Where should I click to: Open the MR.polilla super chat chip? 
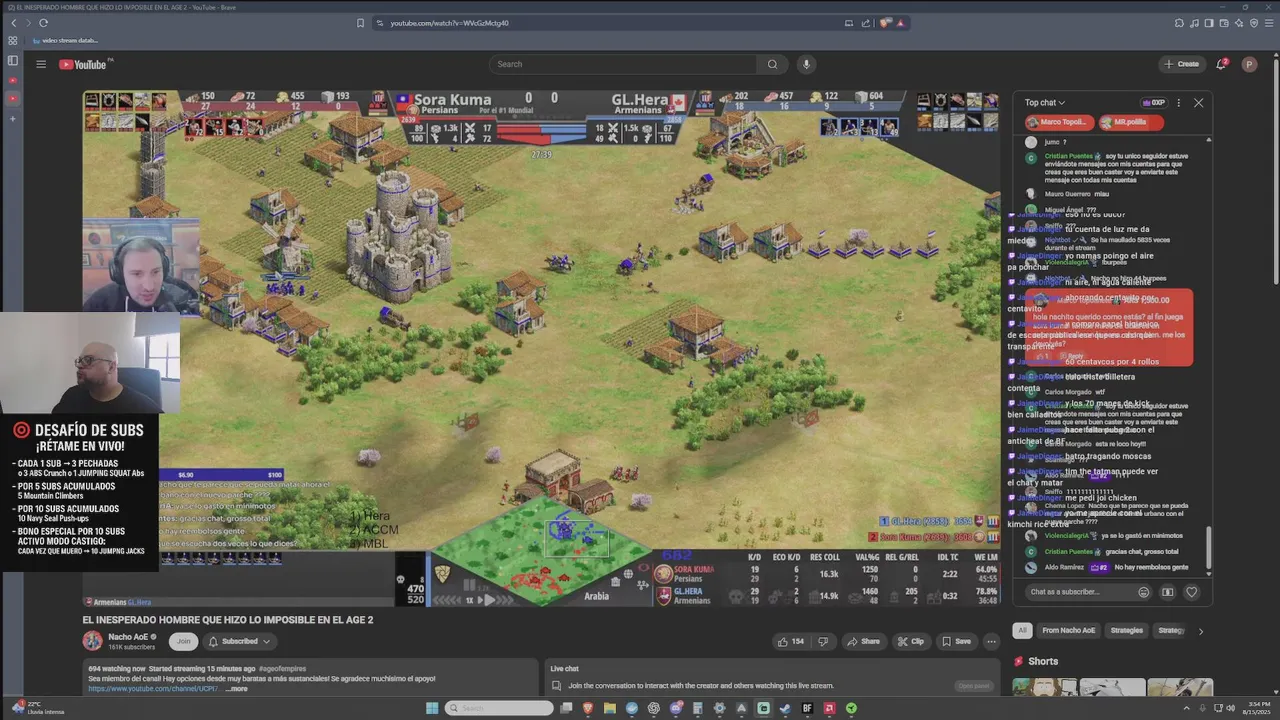(1130, 122)
